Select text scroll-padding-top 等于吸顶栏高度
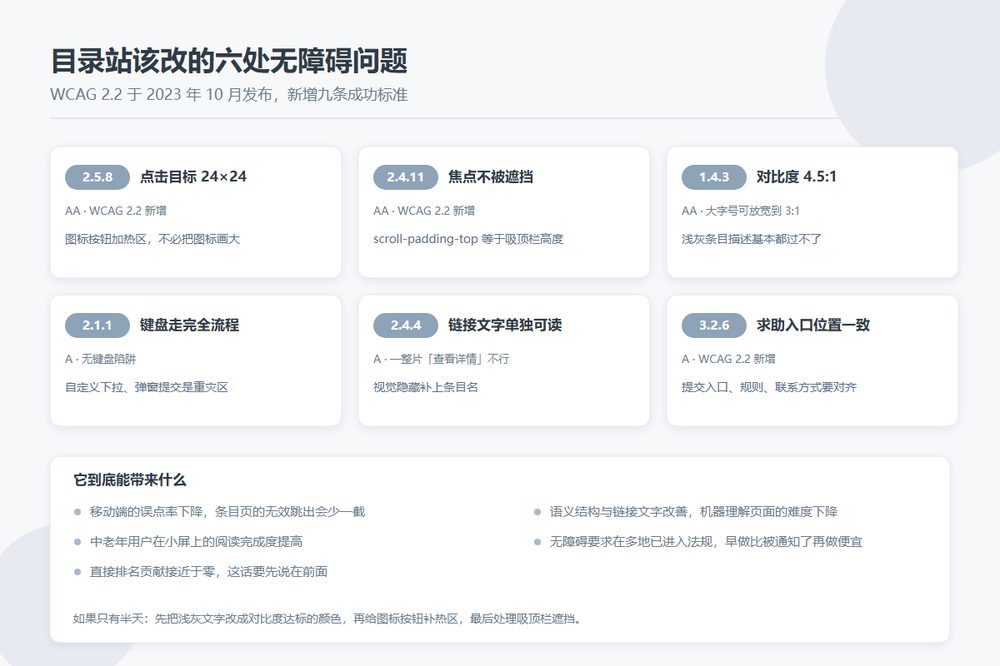Image resolution: width=1000 pixels, height=666 pixels. (468, 239)
